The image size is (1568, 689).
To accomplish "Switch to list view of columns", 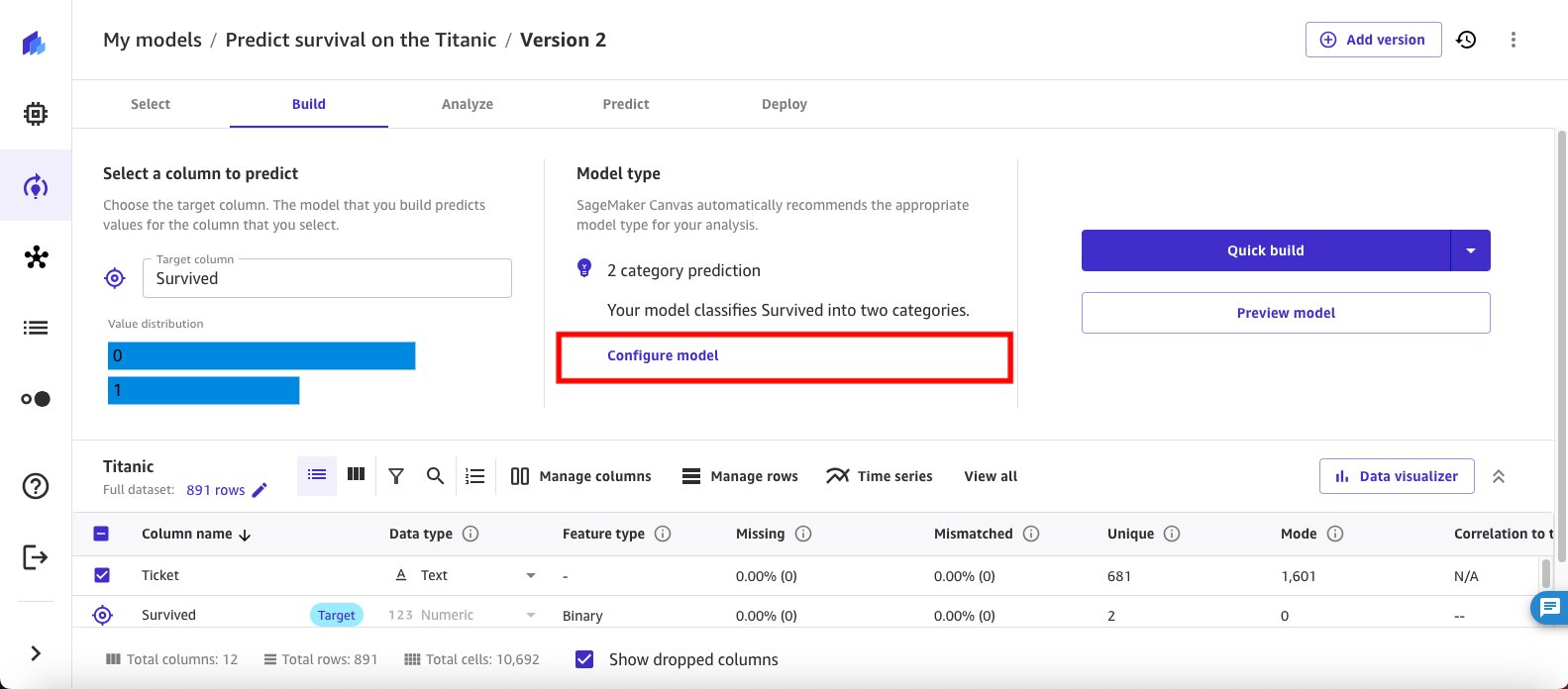I will [317, 475].
